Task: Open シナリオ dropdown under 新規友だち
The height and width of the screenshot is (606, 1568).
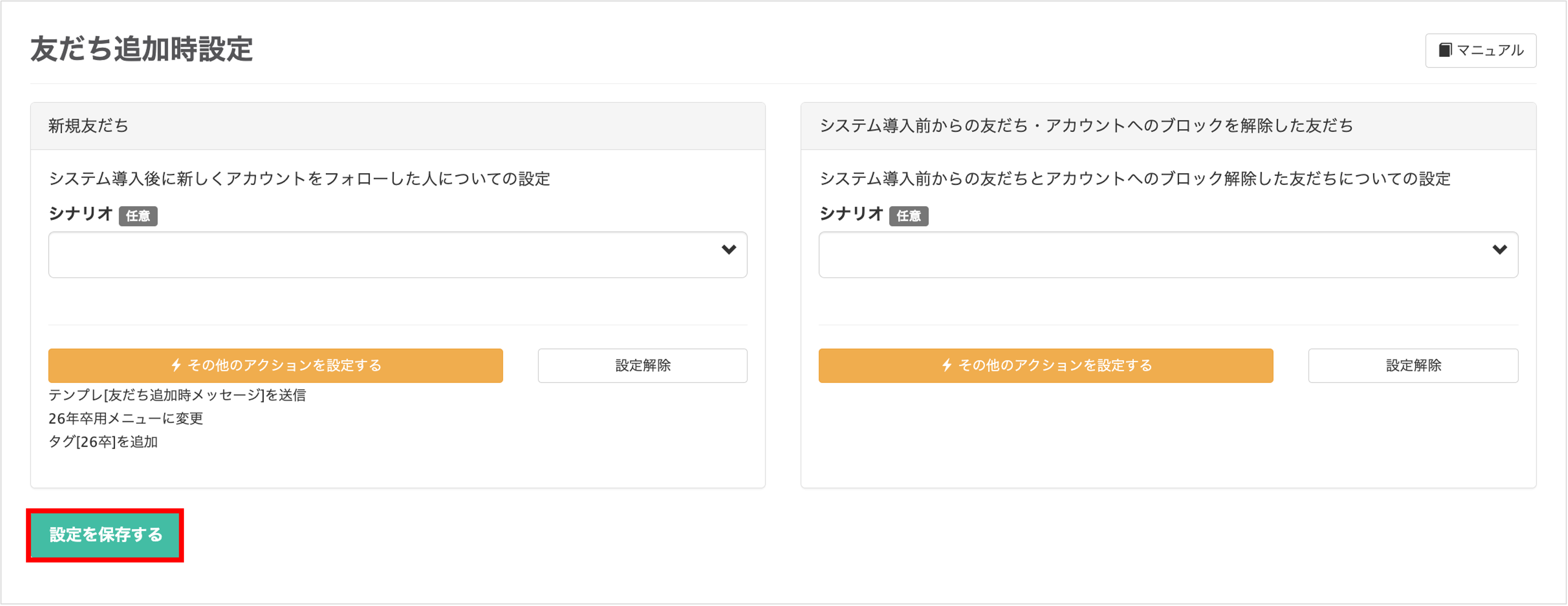Action: pos(398,254)
